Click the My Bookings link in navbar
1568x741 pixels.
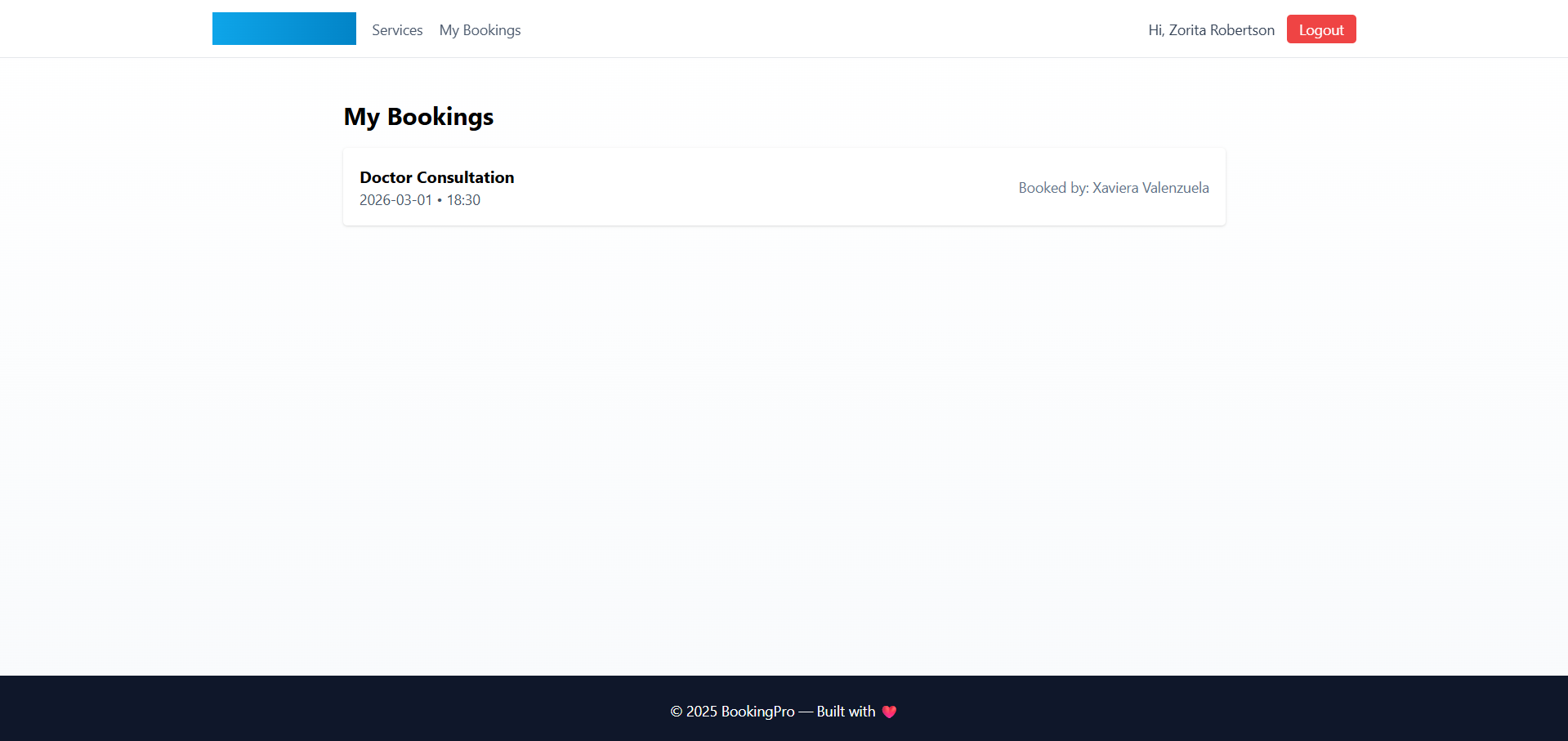click(x=480, y=29)
